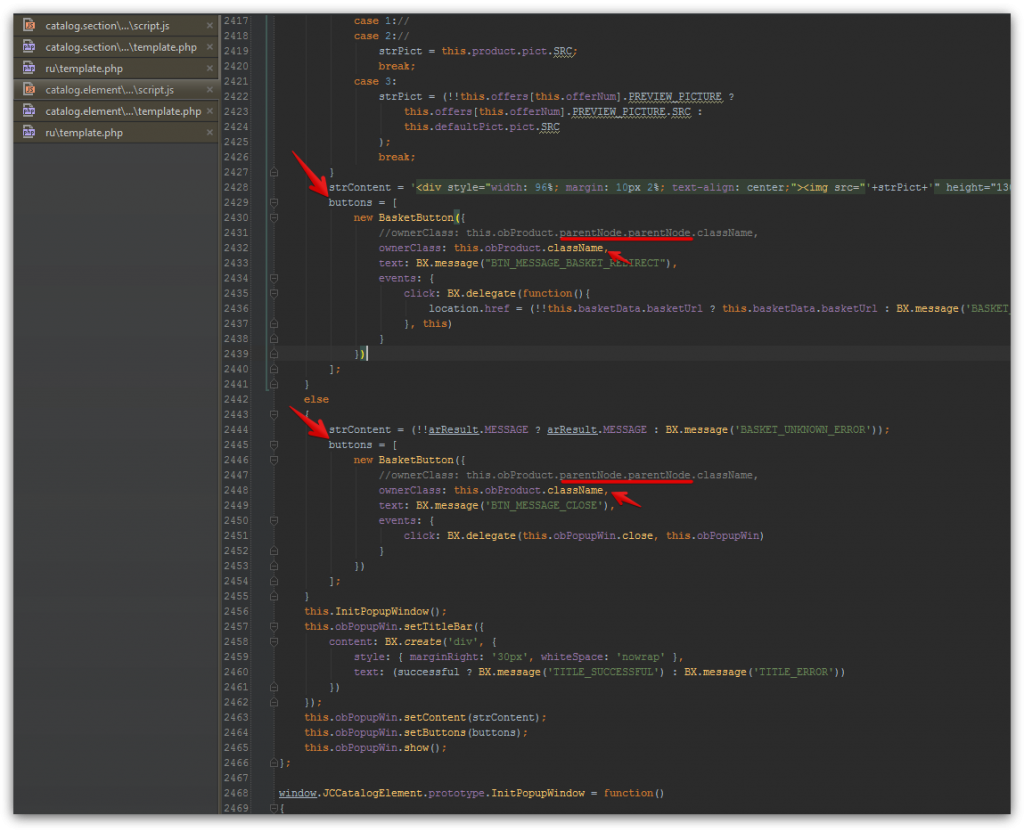Click 'this.obPopupWin.close' on line 2451
Image resolution: width=1024 pixels, height=832 pixels.
pos(588,536)
